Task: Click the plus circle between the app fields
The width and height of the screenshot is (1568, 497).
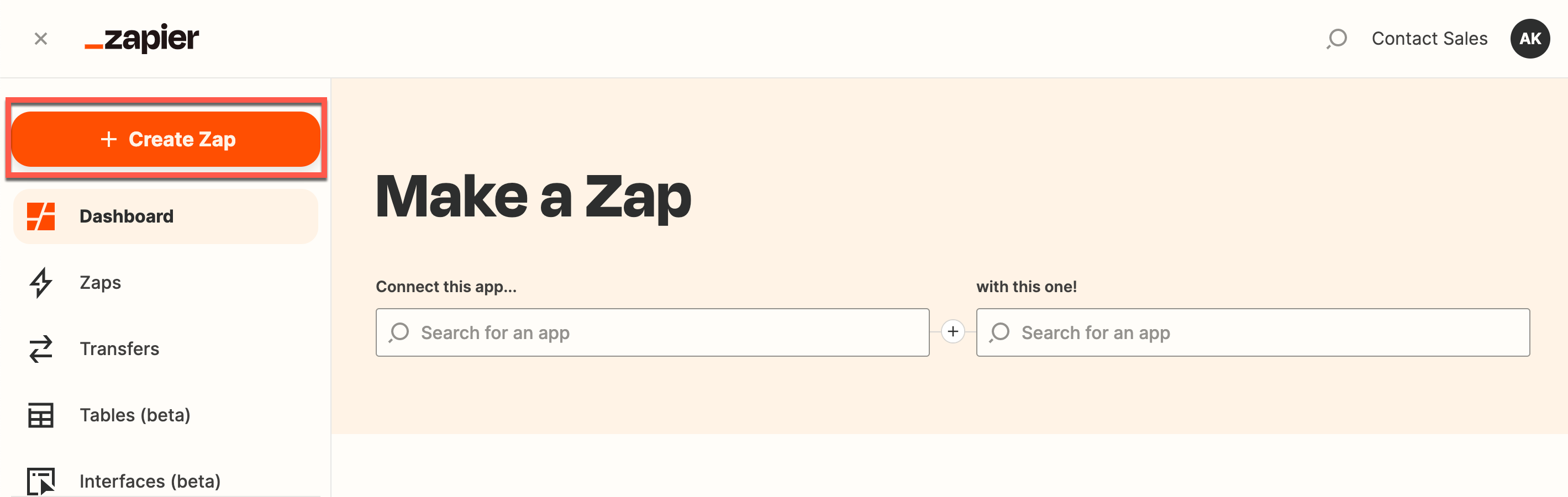Action: tap(953, 332)
